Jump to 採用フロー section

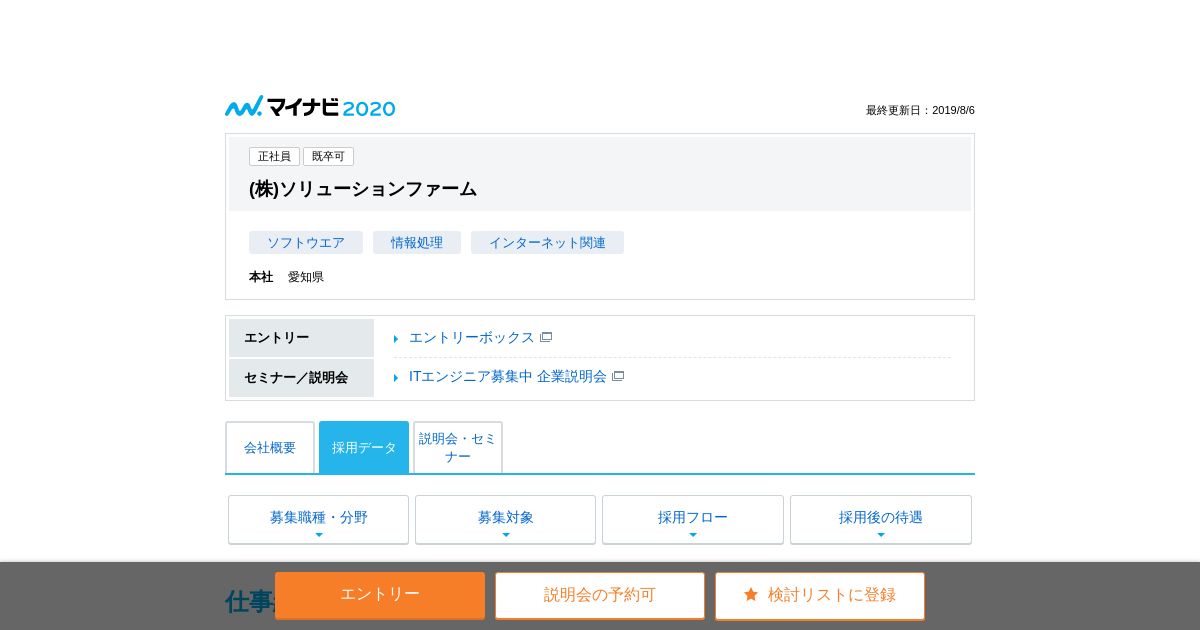click(693, 520)
